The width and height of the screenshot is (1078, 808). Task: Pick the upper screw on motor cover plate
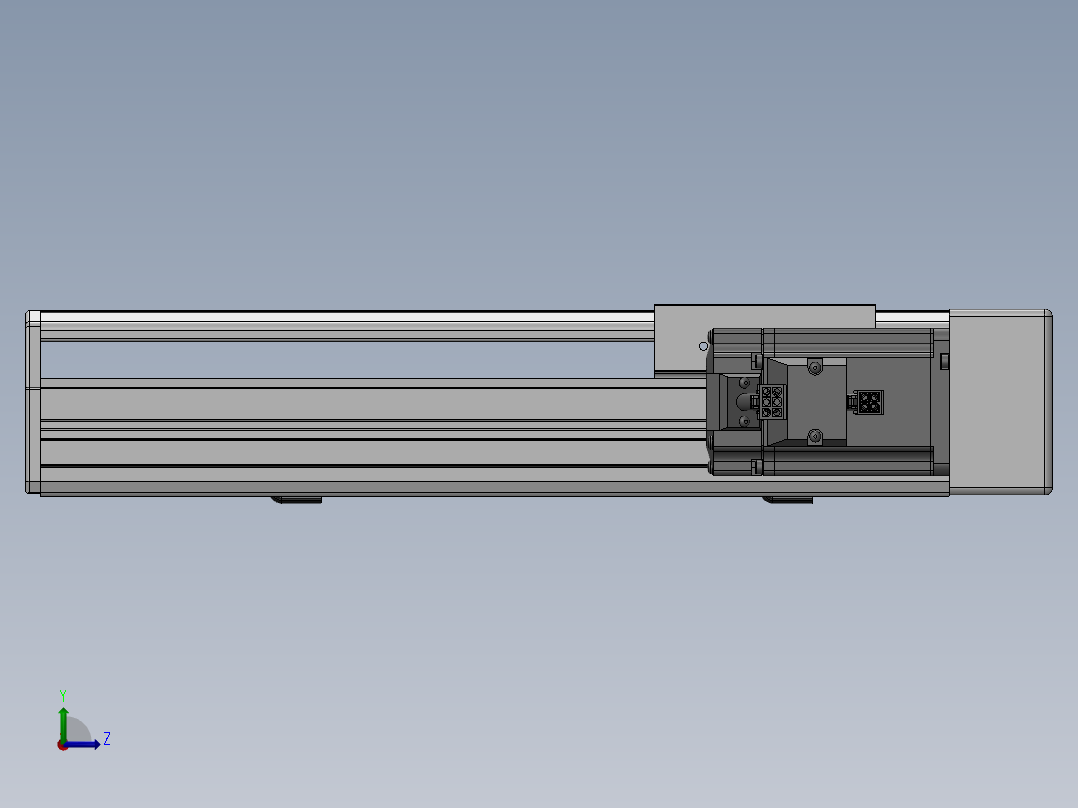tap(814, 368)
